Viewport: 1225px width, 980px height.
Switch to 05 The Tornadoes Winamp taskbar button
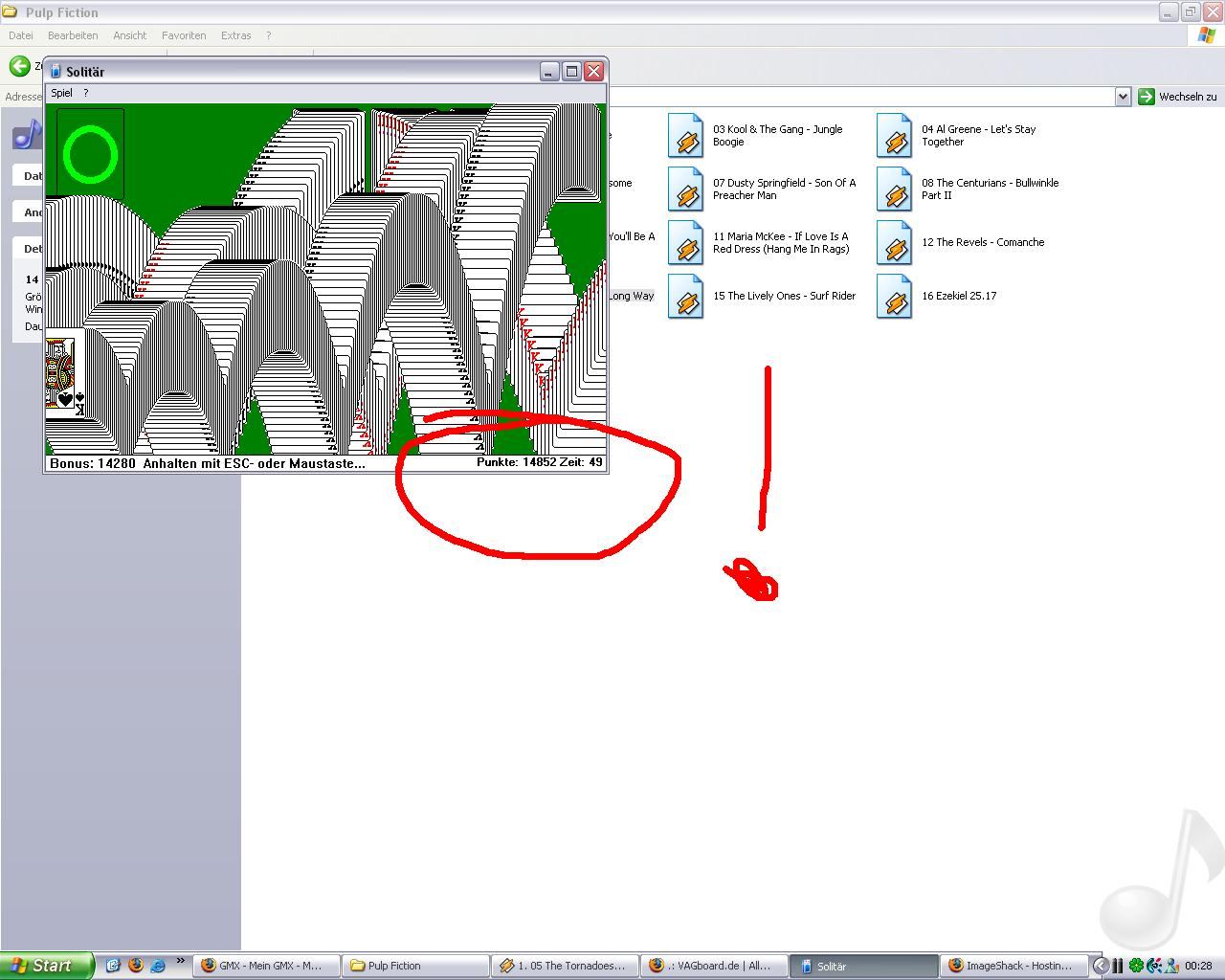[x=565, y=966]
